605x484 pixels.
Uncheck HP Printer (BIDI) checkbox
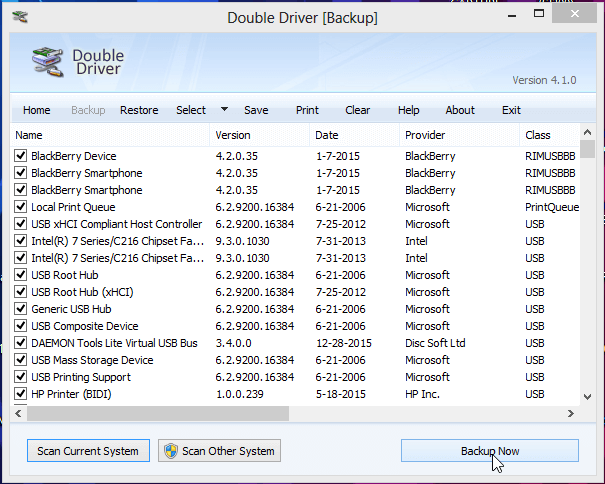tap(20, 393)
